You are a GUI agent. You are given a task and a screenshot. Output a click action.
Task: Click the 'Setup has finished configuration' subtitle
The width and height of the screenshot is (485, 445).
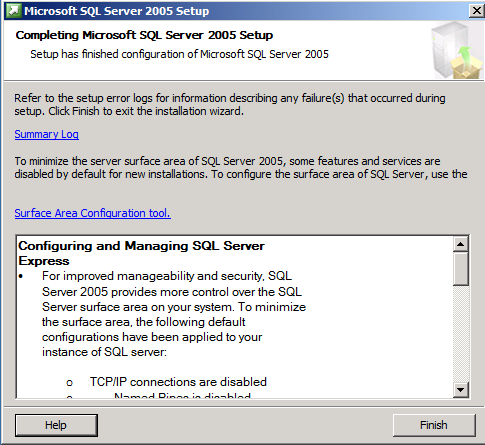179,54
